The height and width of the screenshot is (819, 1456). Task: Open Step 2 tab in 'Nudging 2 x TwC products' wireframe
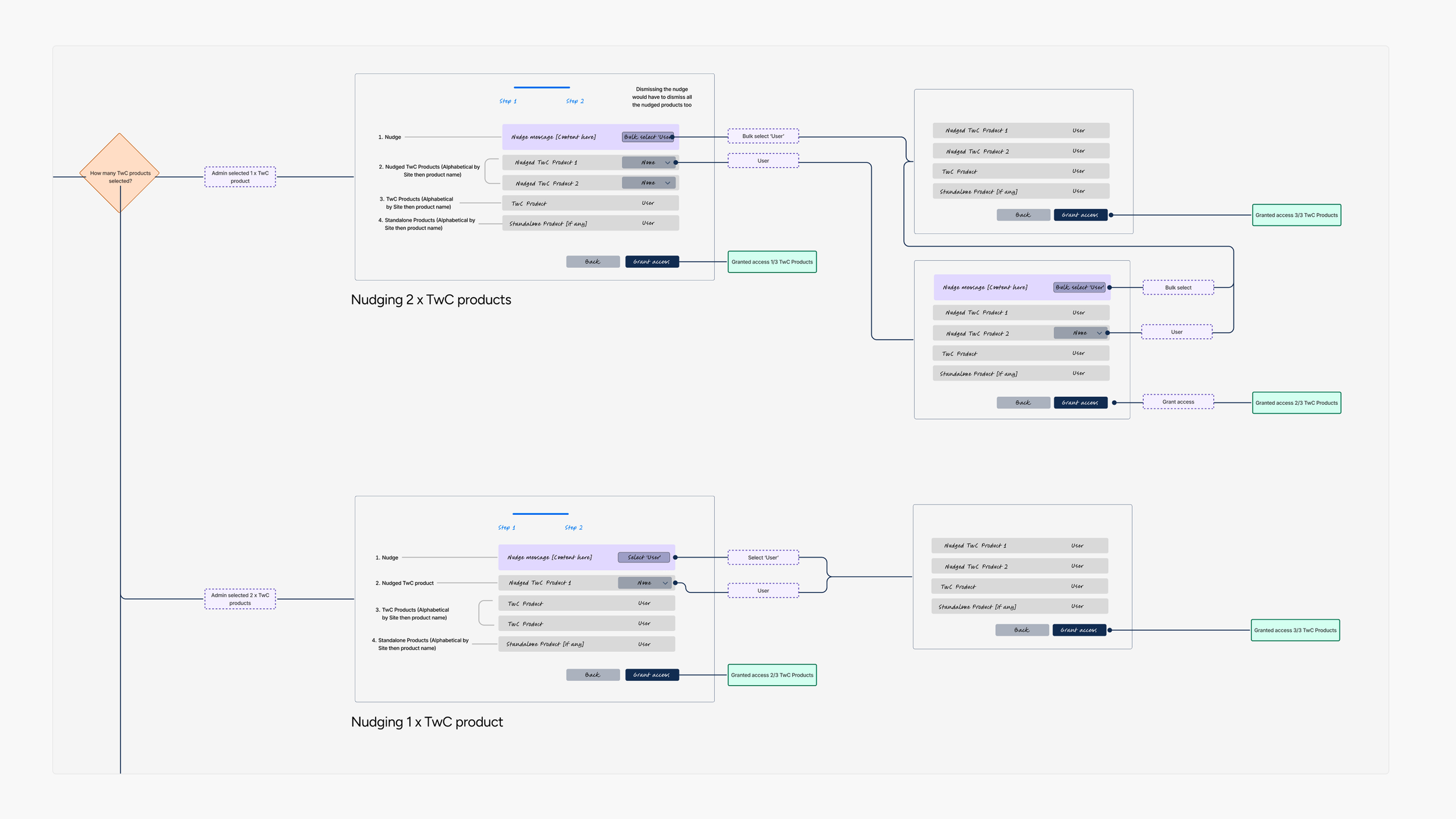pos(574,101)
